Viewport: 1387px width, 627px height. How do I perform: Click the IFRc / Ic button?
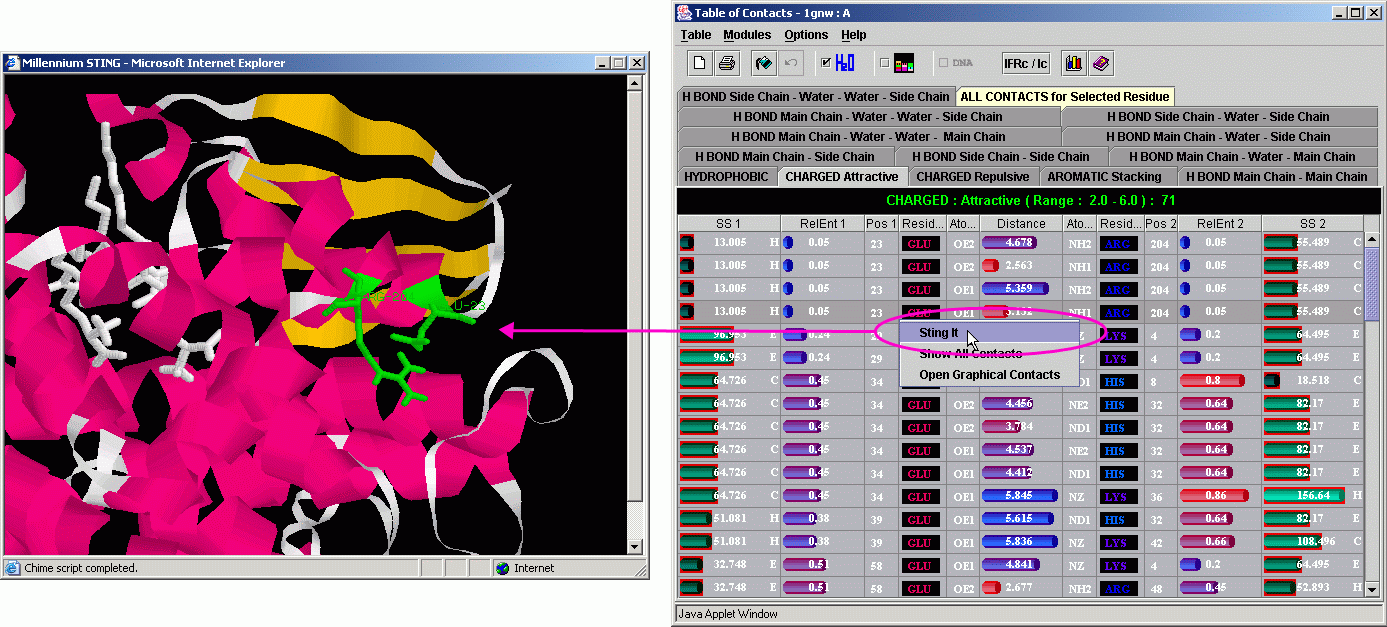1026,63
